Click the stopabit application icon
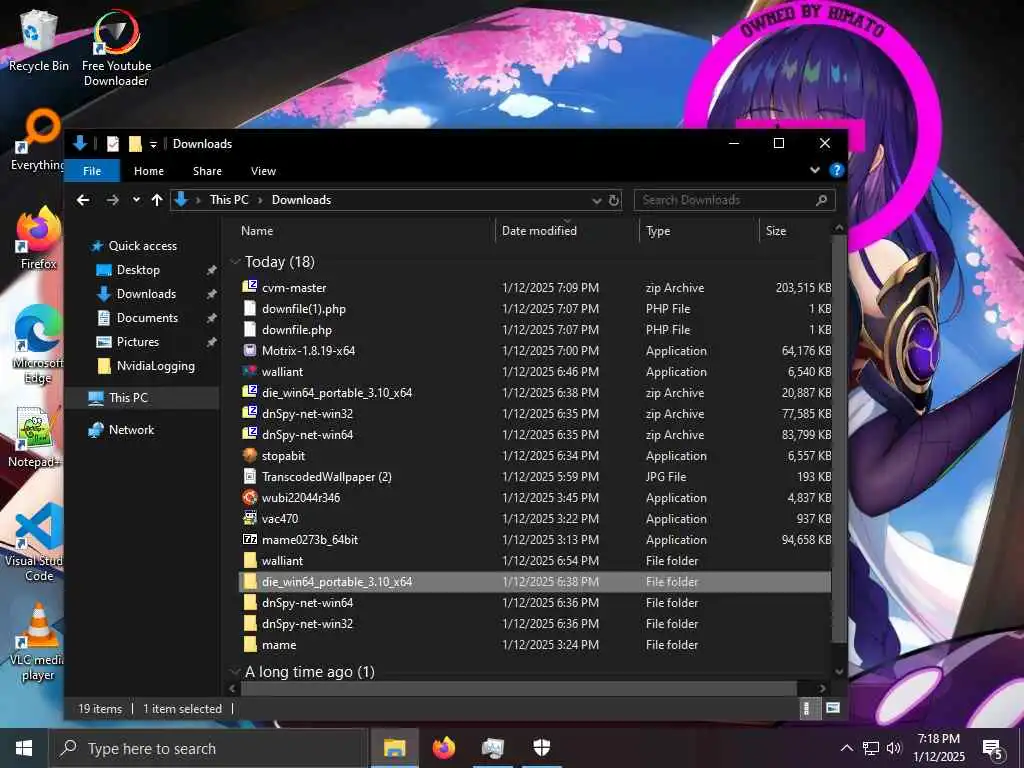 point(249,455)
